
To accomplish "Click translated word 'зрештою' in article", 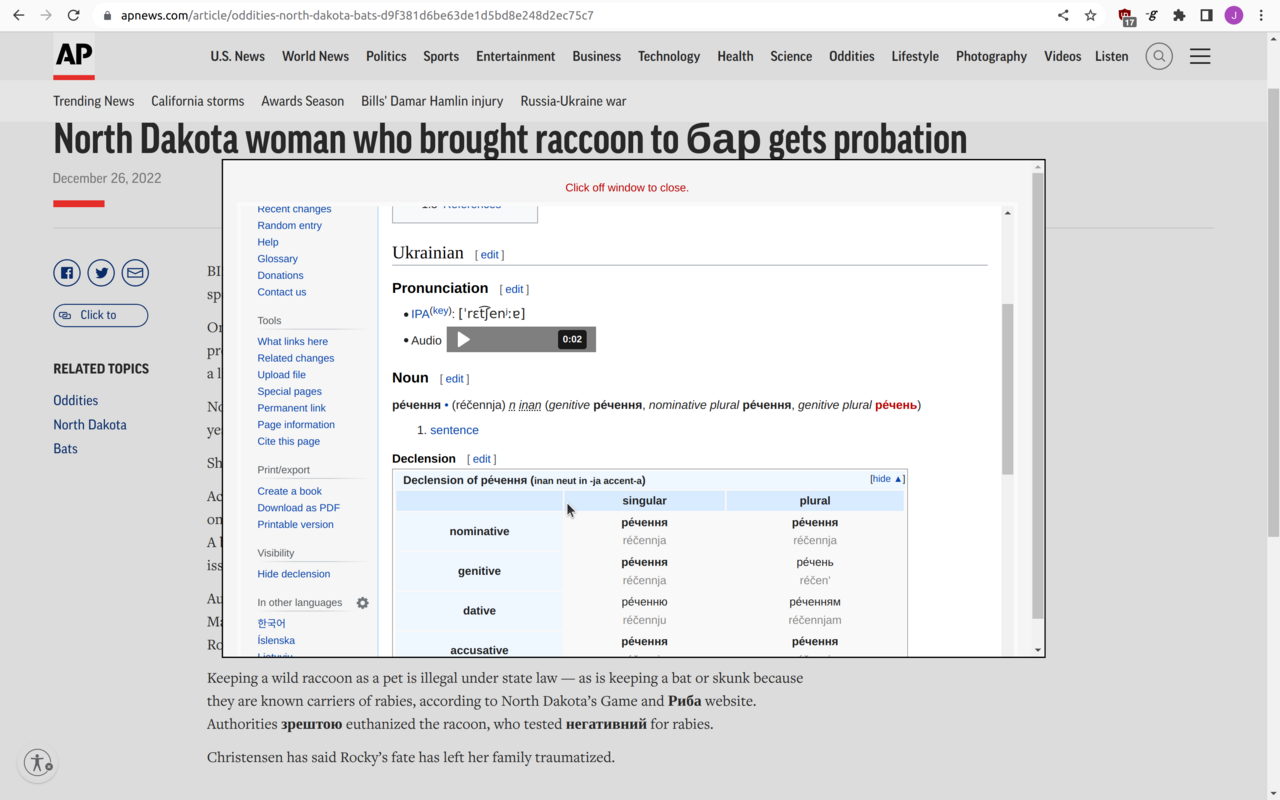I will [x=312, y=724].
